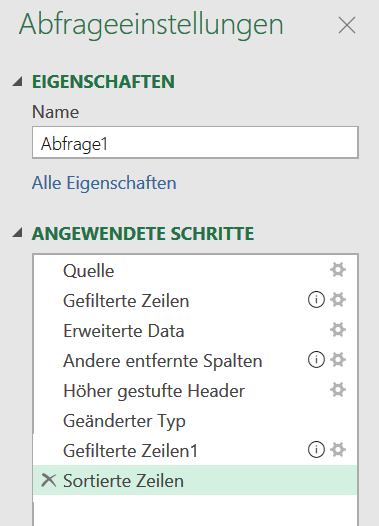Delete the Sortierte Zeilen step via X
379x526 pixels.
[49, 480]
